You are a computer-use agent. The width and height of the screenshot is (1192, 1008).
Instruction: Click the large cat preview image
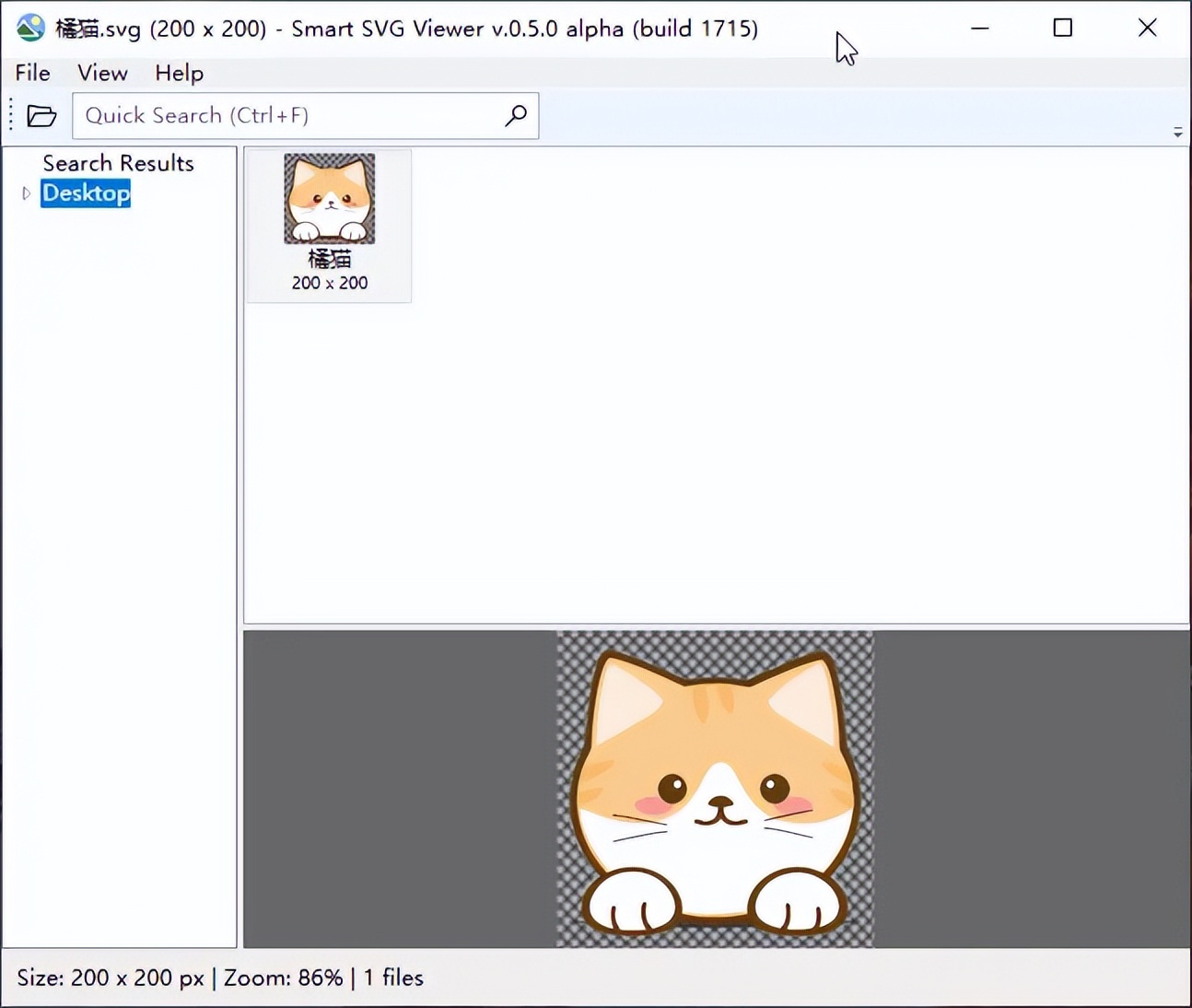[x=715, y=789]
